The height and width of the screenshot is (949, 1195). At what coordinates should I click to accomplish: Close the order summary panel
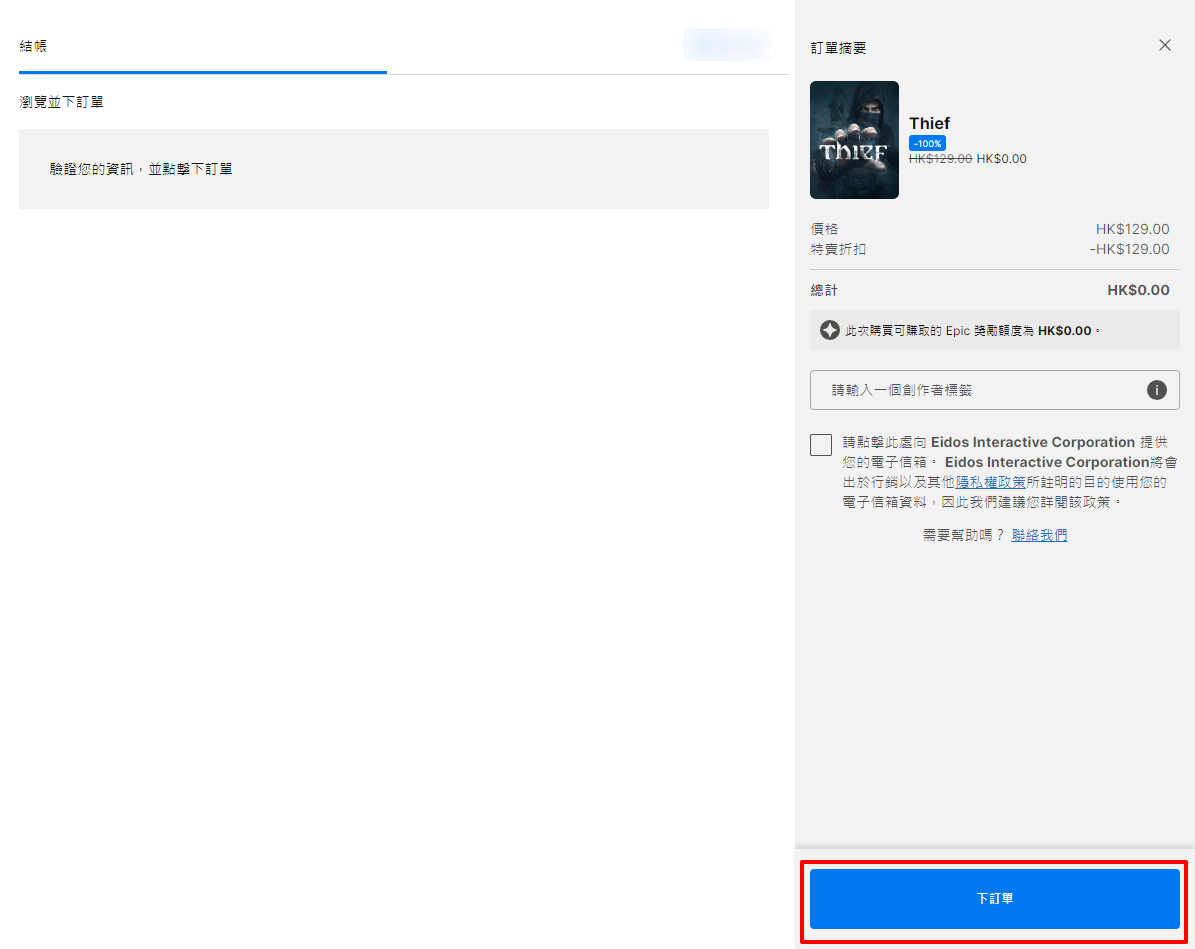[x=1165, y=45]
